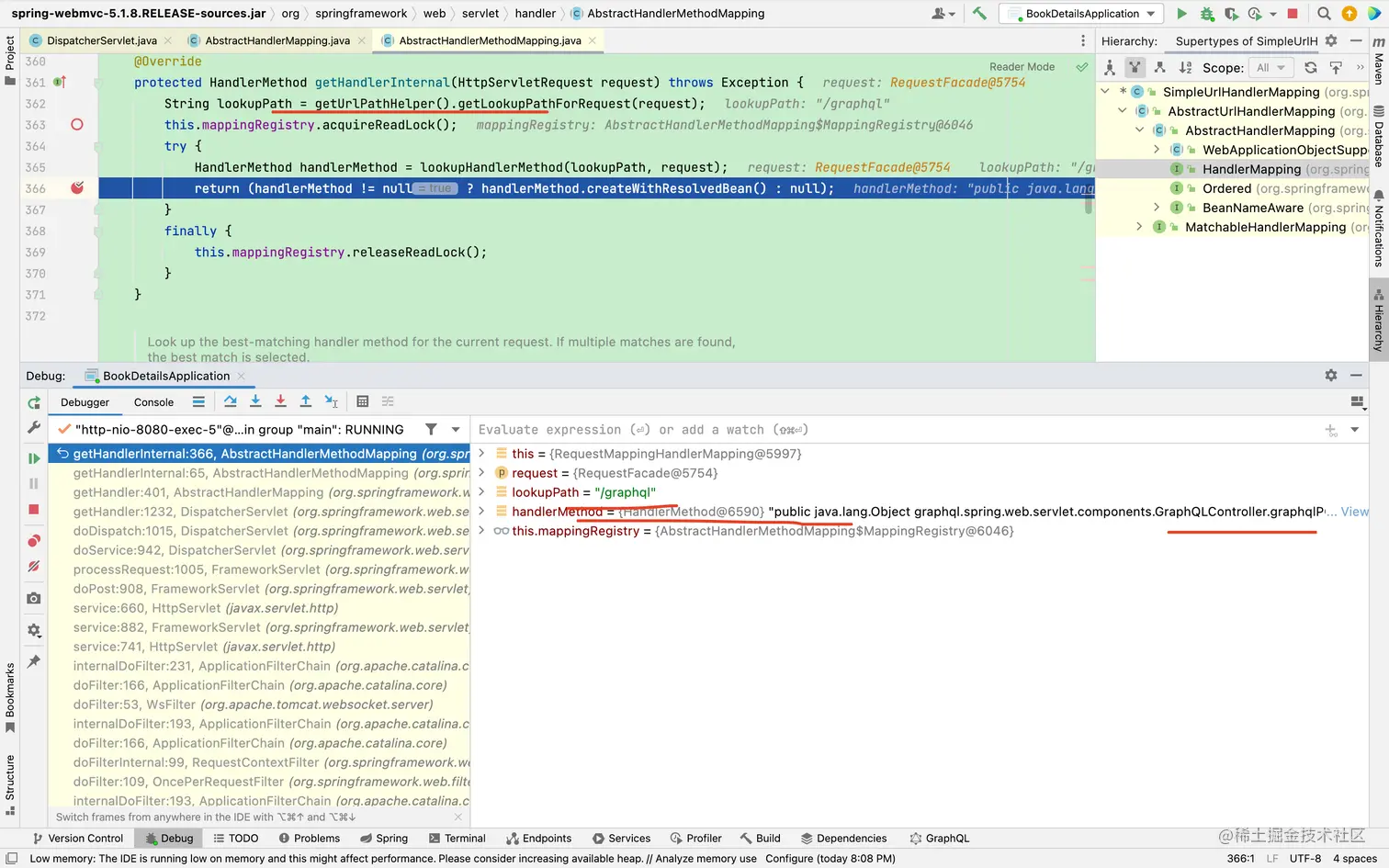Toggle the Supertypes hierarchy view button
The height and width of the screenshot is (868, 1389).
pos(1135,67)
